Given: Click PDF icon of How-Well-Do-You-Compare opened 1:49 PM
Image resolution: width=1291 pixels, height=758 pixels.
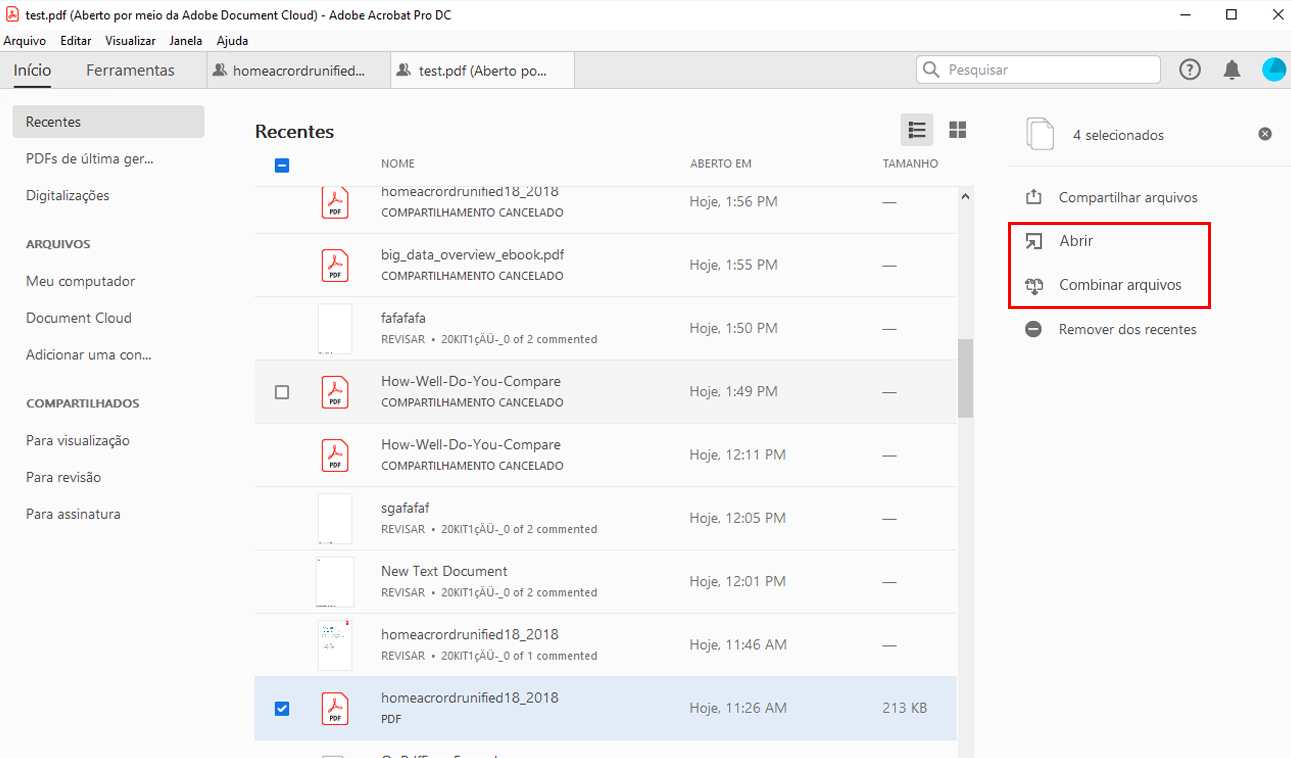Looking at the screenshot, I should pos(335,392).
